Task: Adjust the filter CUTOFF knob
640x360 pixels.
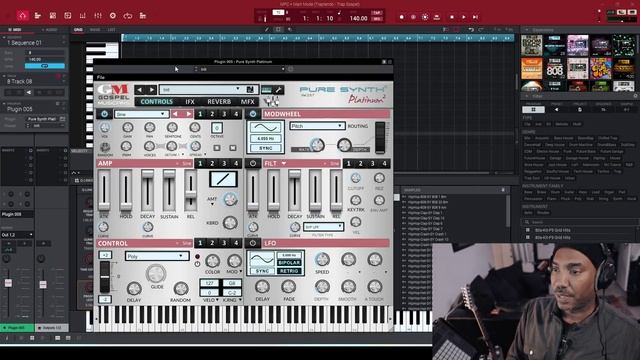Action: (356, 178)
